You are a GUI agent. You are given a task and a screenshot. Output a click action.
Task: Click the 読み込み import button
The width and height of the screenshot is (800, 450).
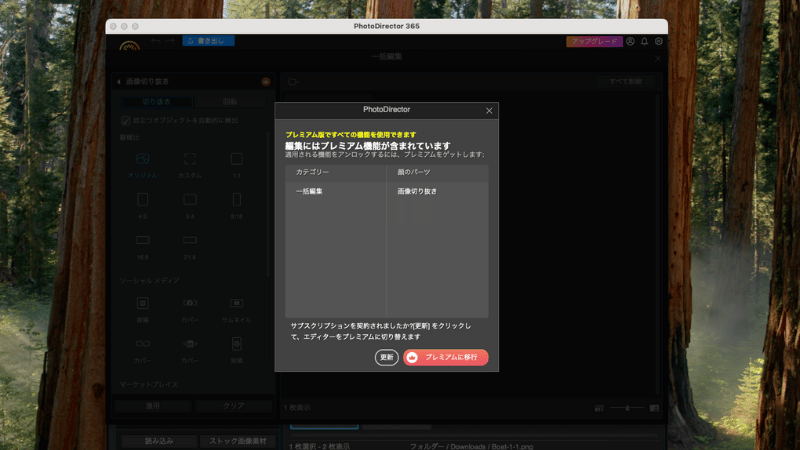(159, 441)
